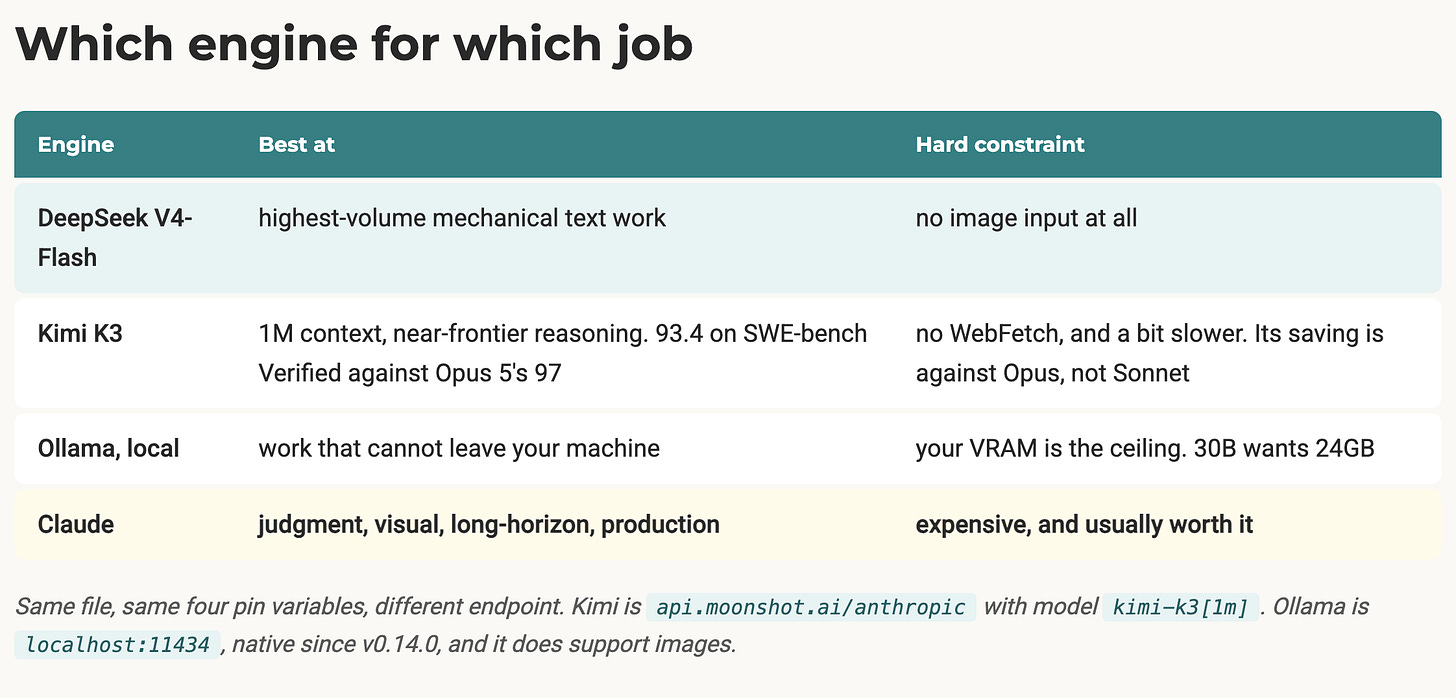Select the 'Ollama, local' row label
This screenshot has height=698, width=1456.
click(108, 448)
